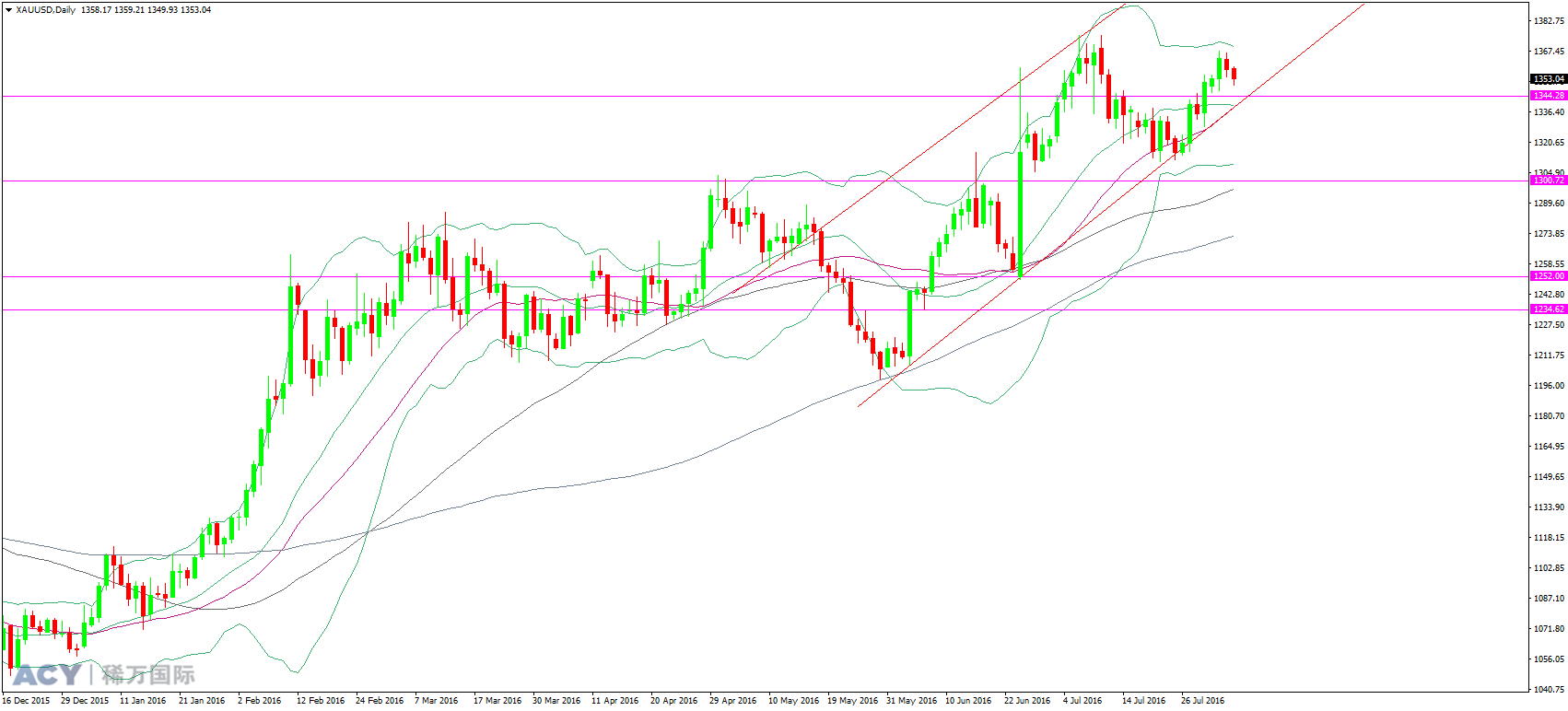Click the 14 Jul 2016 date label

(x=1144, y=701)
